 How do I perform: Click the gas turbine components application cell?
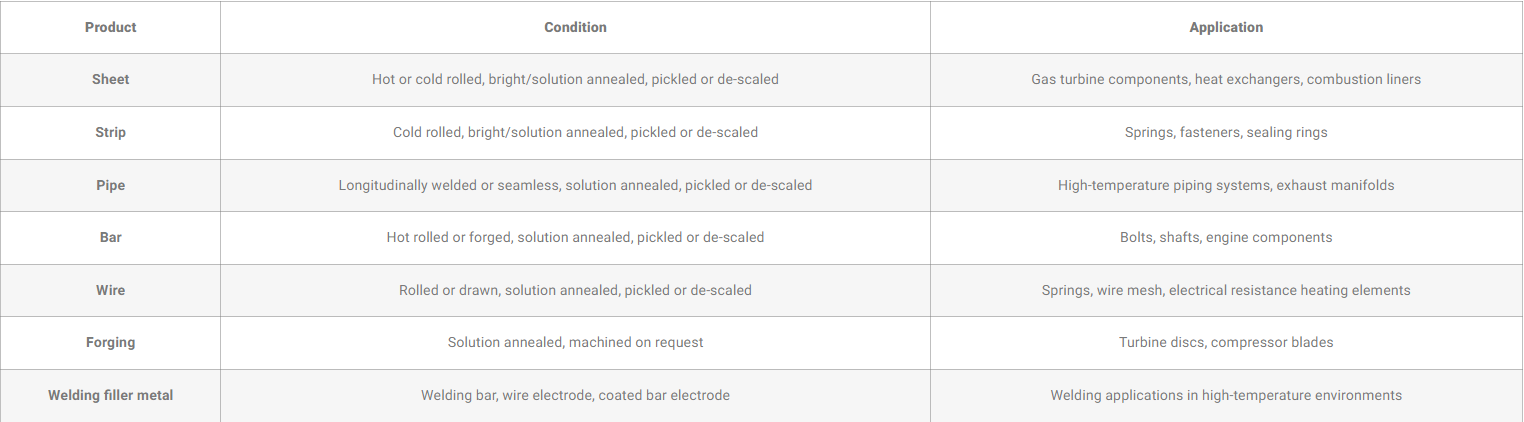(1226, 79)
